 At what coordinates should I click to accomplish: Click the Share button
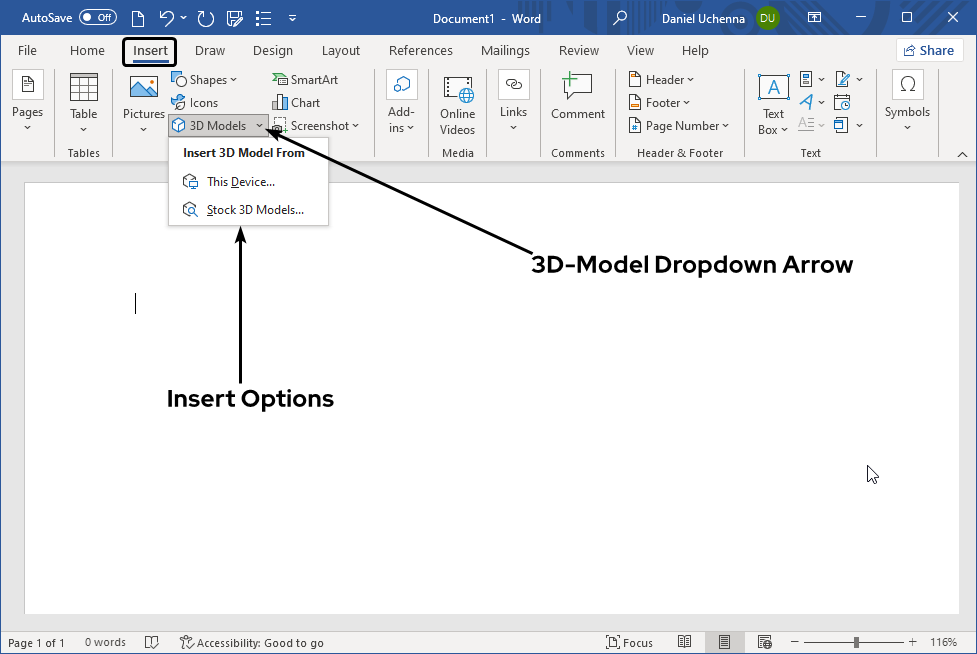(927, 51)
